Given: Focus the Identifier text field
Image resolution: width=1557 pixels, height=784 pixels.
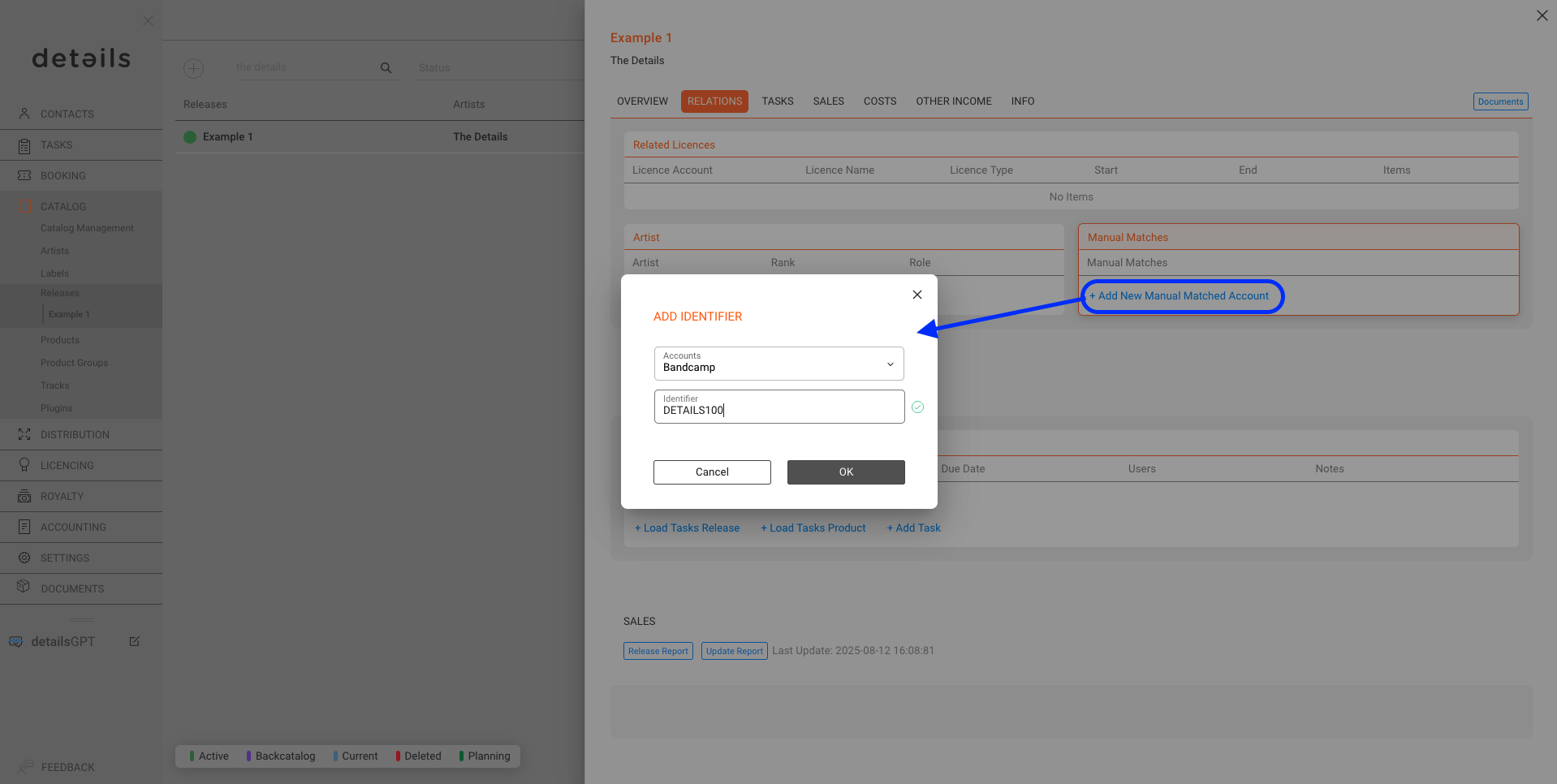Looking at the screenshot, I should tap(779, 407).
